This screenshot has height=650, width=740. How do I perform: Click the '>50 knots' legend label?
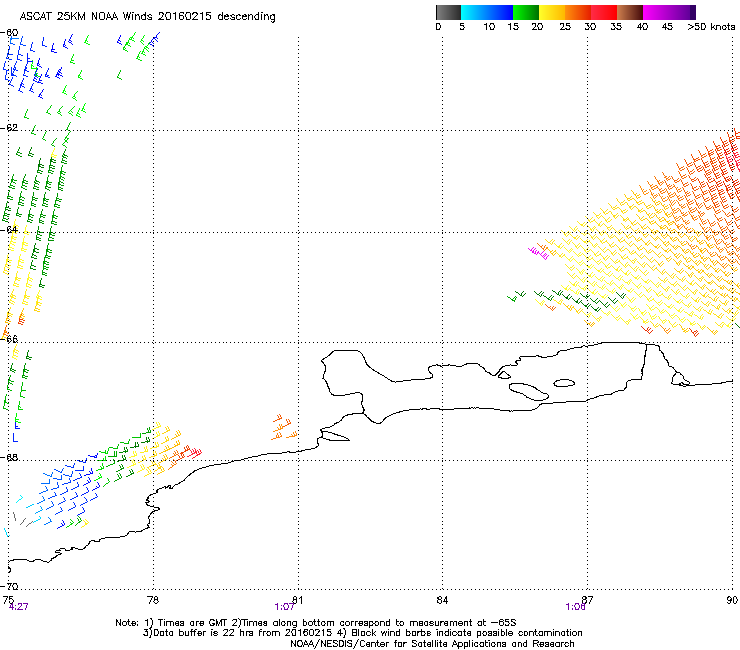click(x=711, y=27)
